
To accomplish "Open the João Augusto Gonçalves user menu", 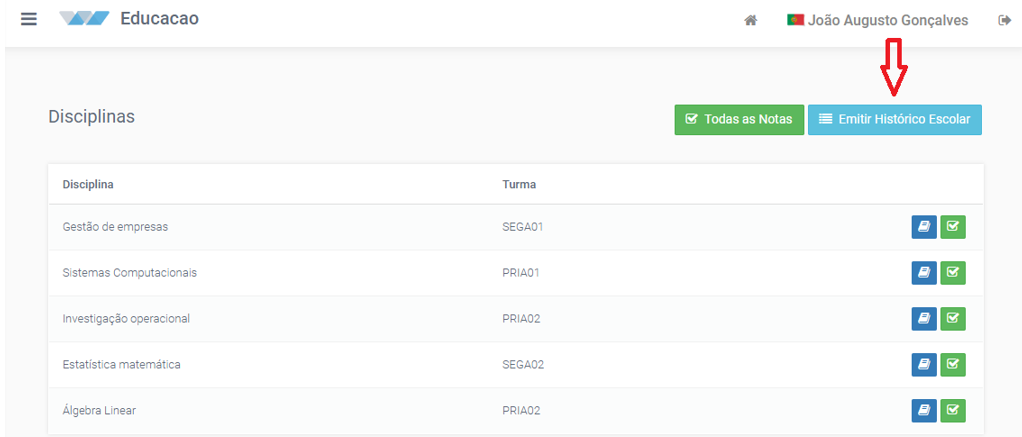I will click(x=877, y=20).
